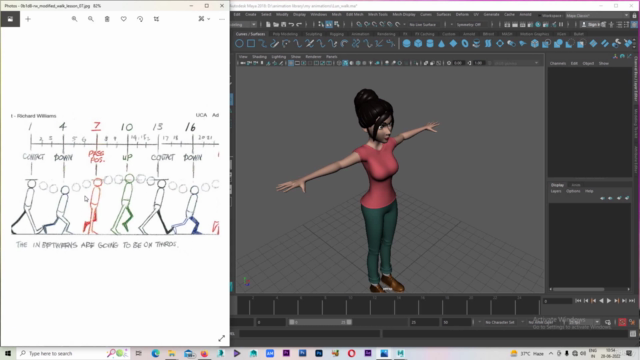The height and width of the screenshot is (360, 640).
Task: Switch to Rigging shelf tab
Action: (x=337, y=34)
